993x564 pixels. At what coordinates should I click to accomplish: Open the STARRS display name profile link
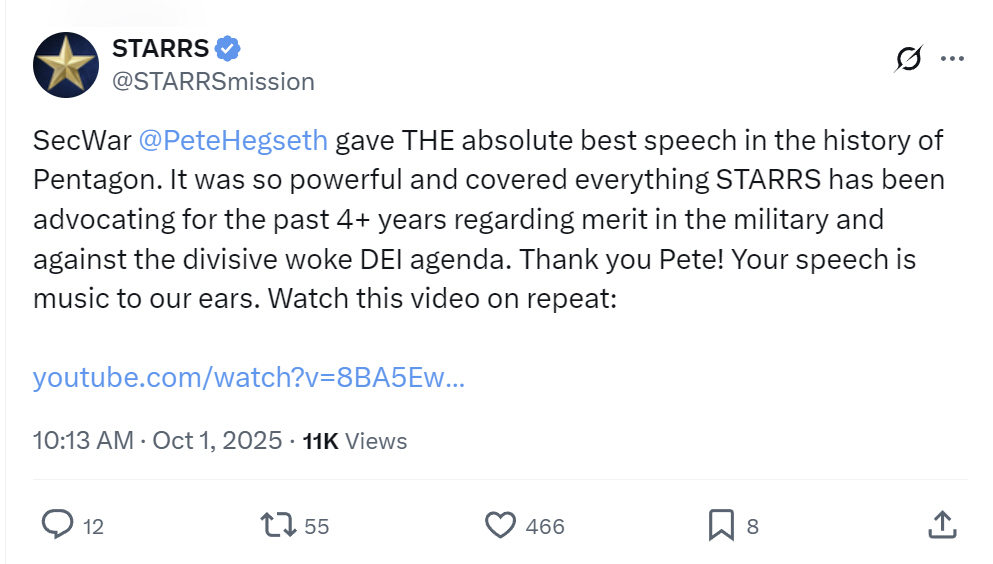pos(161,48)
